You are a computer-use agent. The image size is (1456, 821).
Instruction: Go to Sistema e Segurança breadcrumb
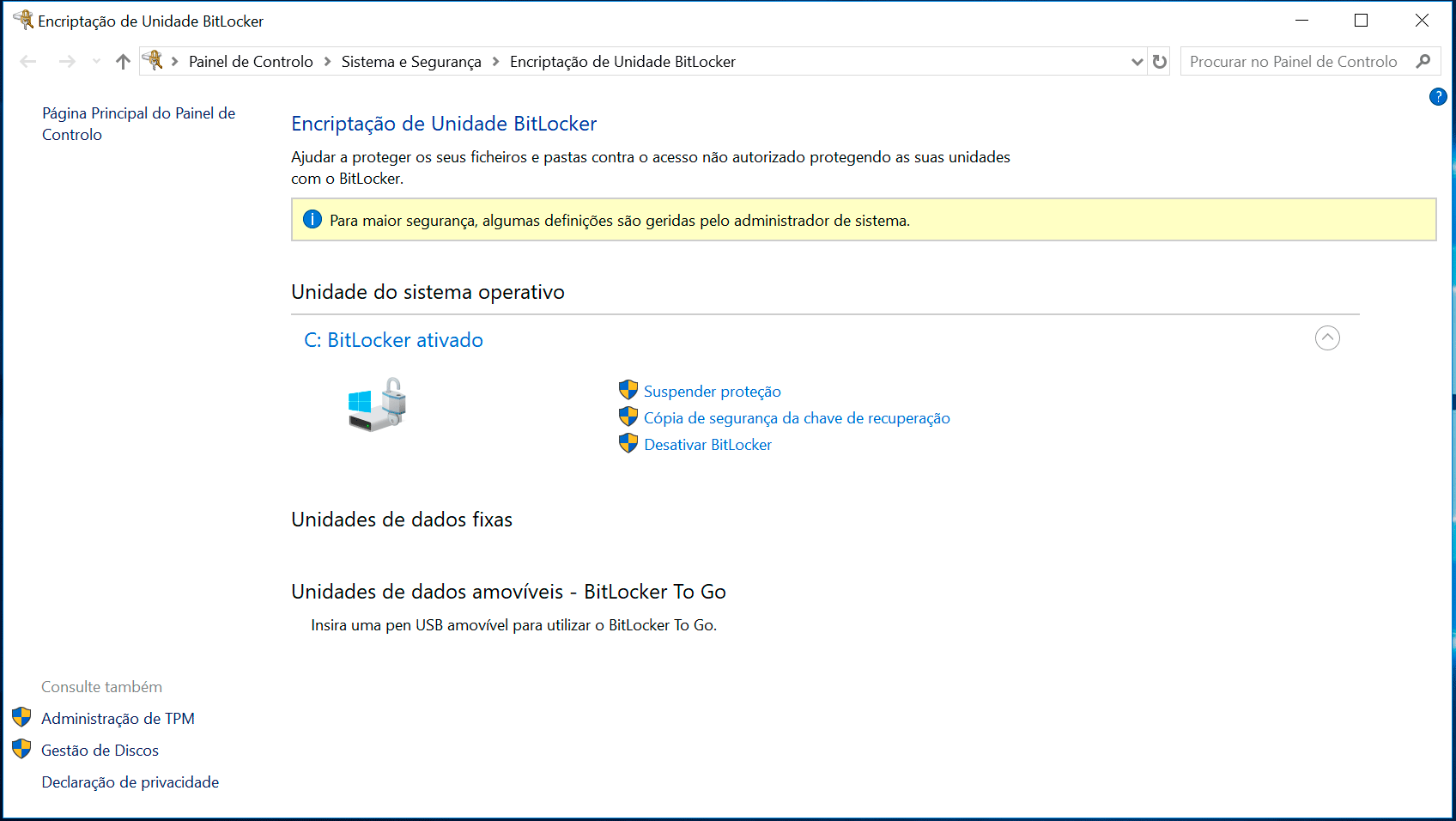[411, 62]
